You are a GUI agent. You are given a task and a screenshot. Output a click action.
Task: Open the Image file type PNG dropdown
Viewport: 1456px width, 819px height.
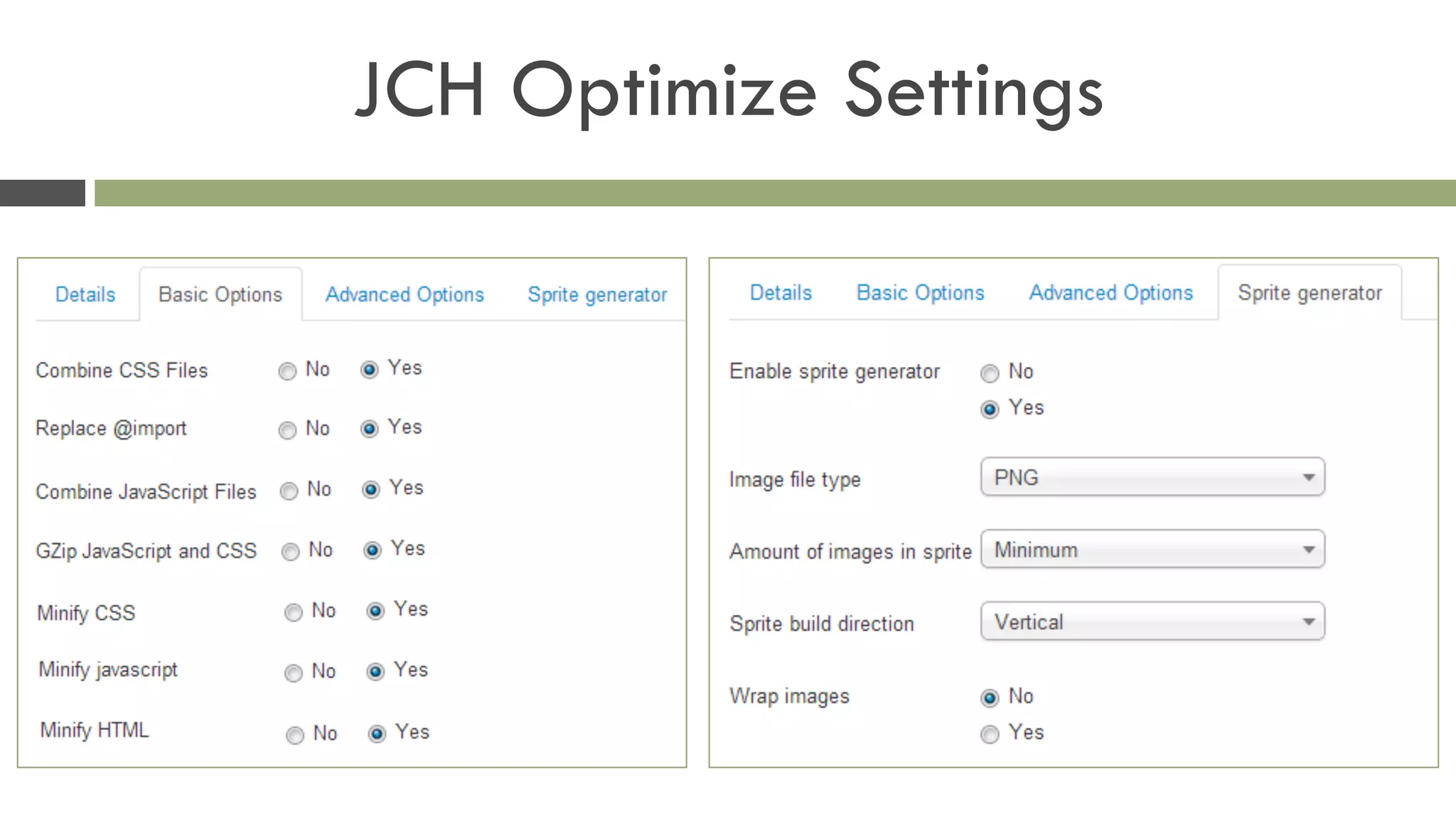1152,477
